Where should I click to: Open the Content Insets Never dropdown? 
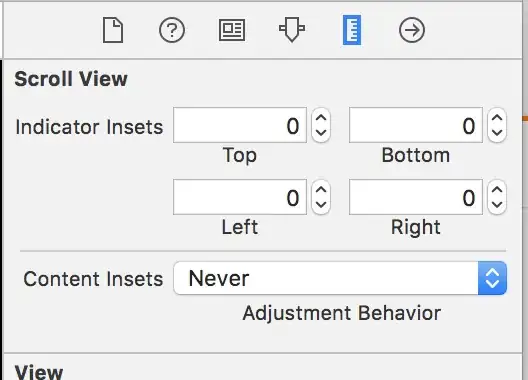pos(340,278)
